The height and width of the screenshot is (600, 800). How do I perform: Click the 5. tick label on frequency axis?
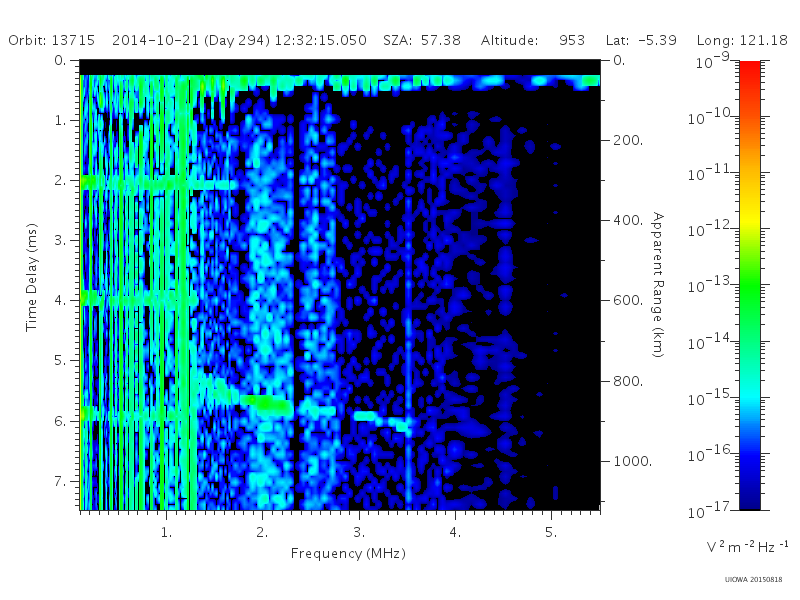click(x=551, y=533)
